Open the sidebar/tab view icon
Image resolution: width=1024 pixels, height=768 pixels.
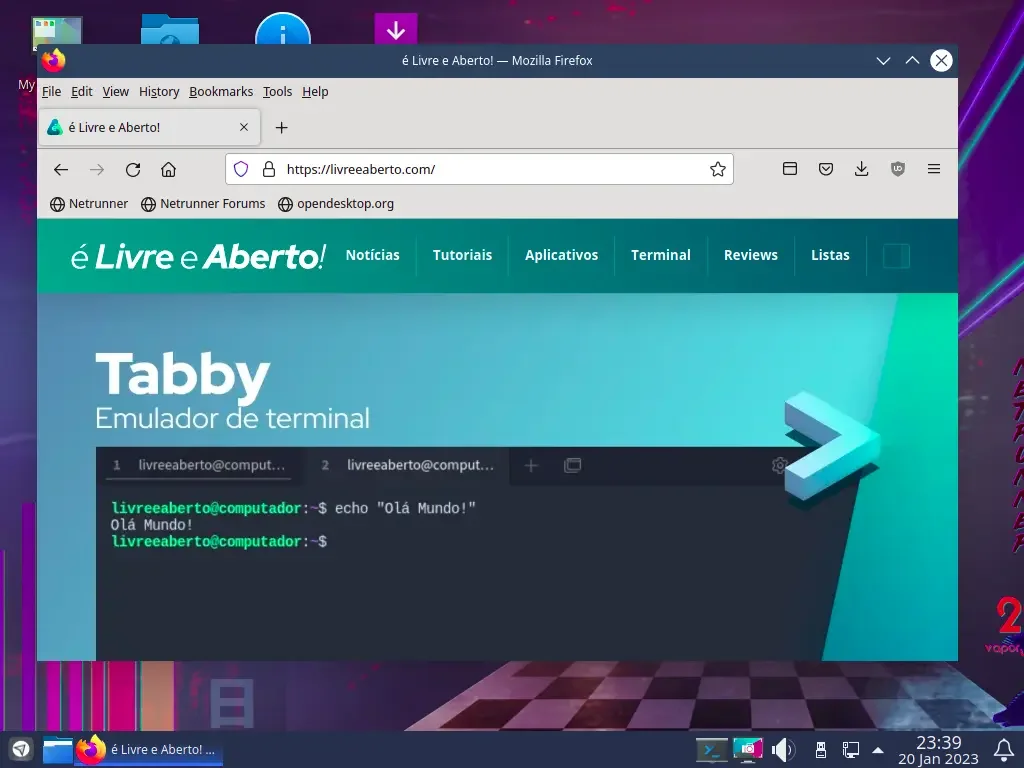(790, 169)
